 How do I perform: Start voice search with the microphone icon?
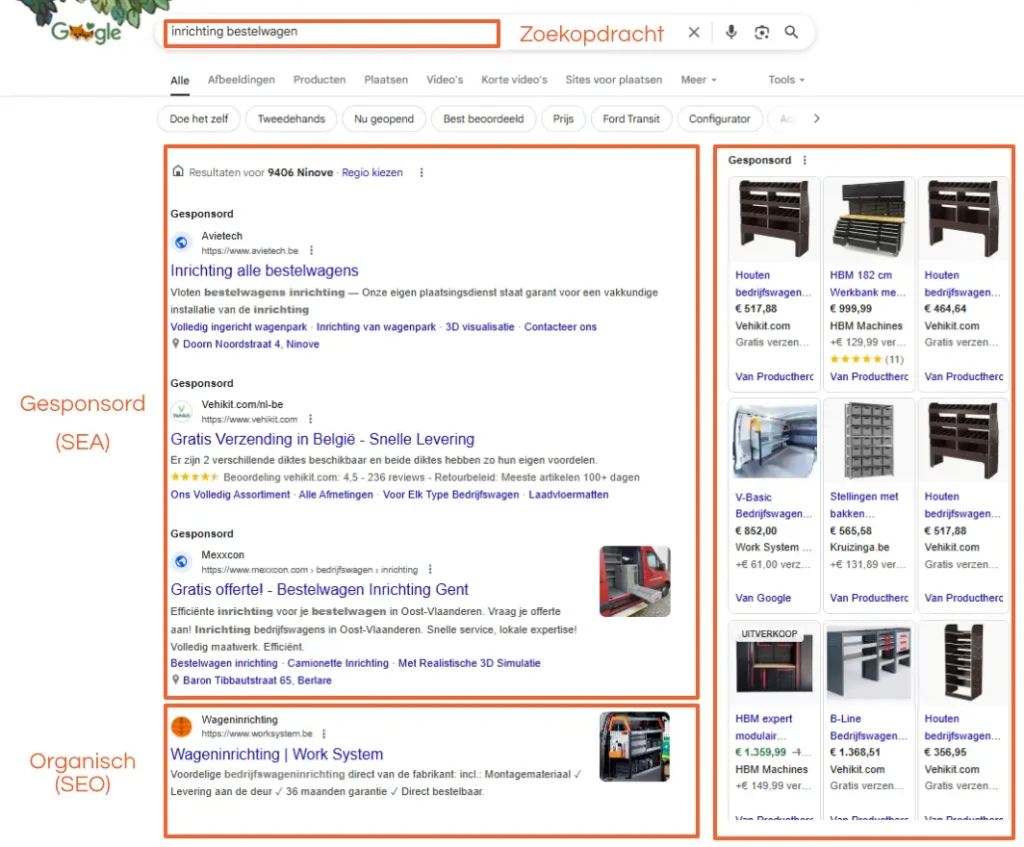(731, 33)
